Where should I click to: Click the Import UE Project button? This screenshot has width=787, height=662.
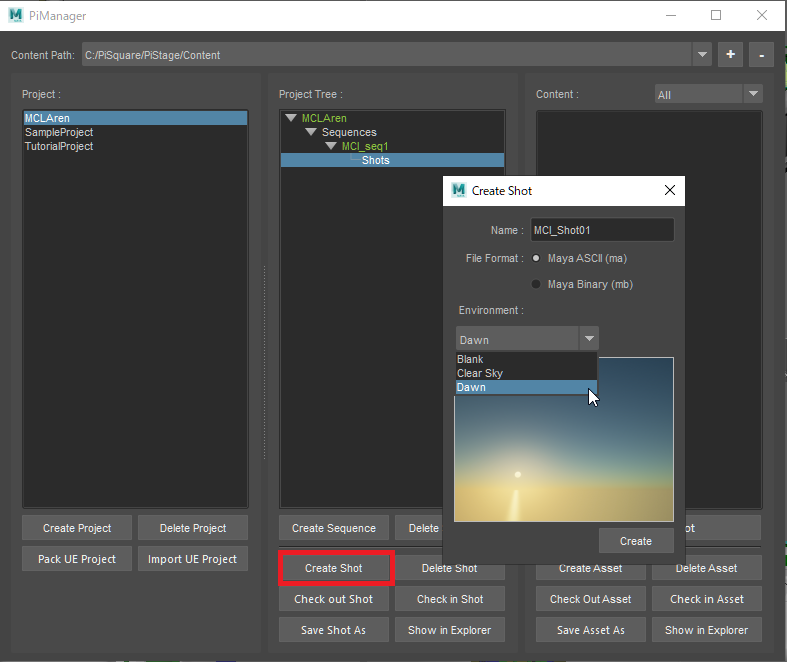pos(193,559)
